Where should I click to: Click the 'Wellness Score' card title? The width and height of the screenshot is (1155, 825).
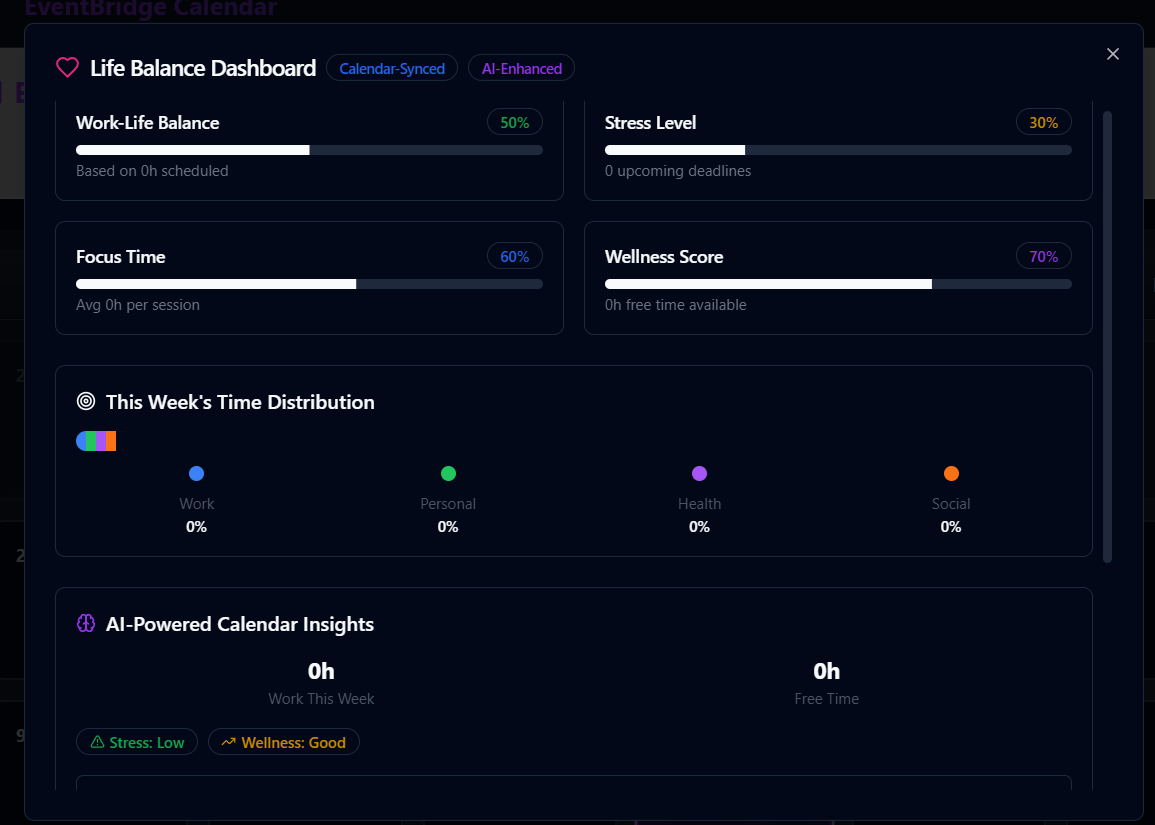click(x=664, y=257)
